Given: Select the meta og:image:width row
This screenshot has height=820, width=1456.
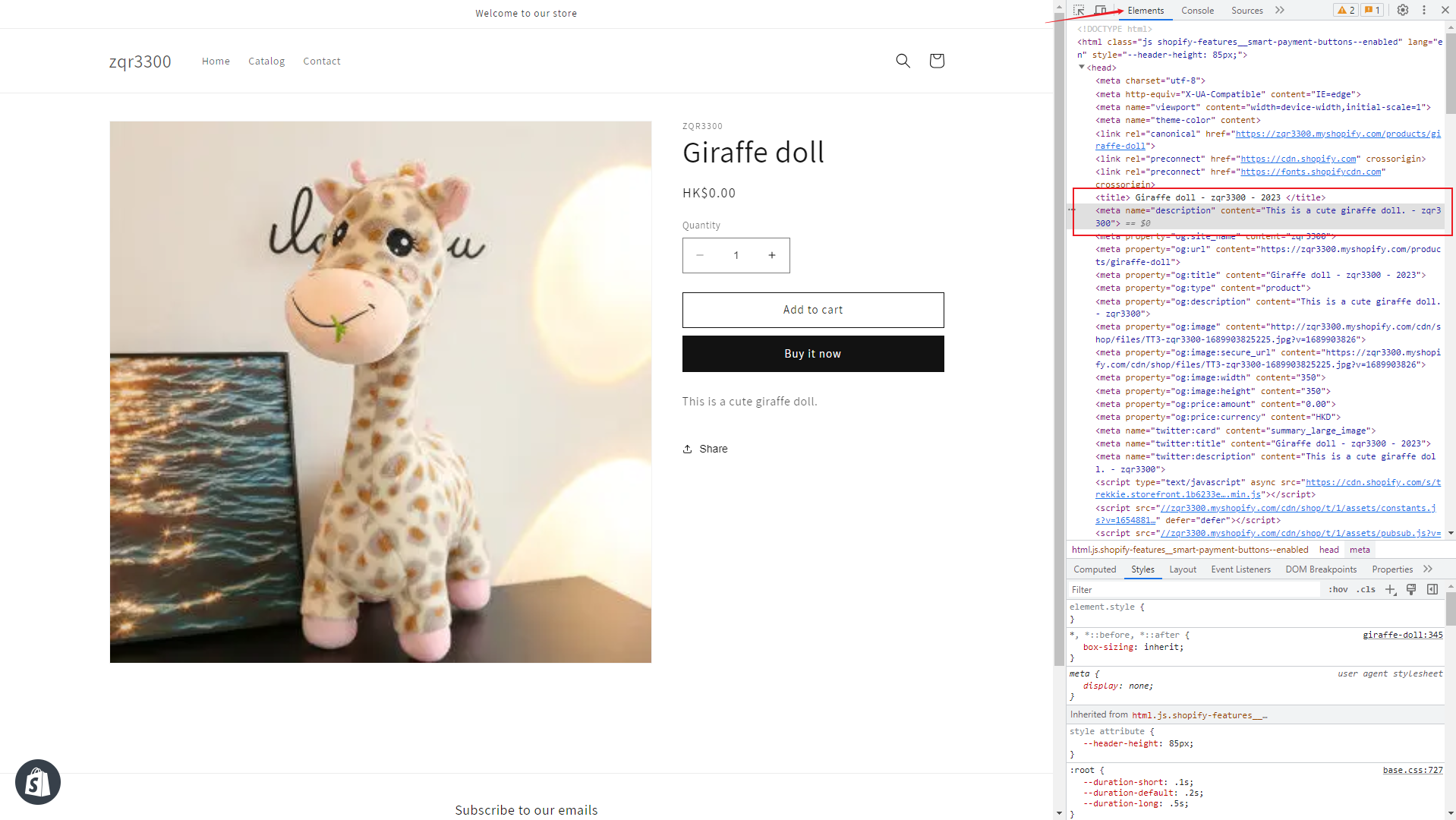Looking at the screenshot, I should click(1211, 377).
